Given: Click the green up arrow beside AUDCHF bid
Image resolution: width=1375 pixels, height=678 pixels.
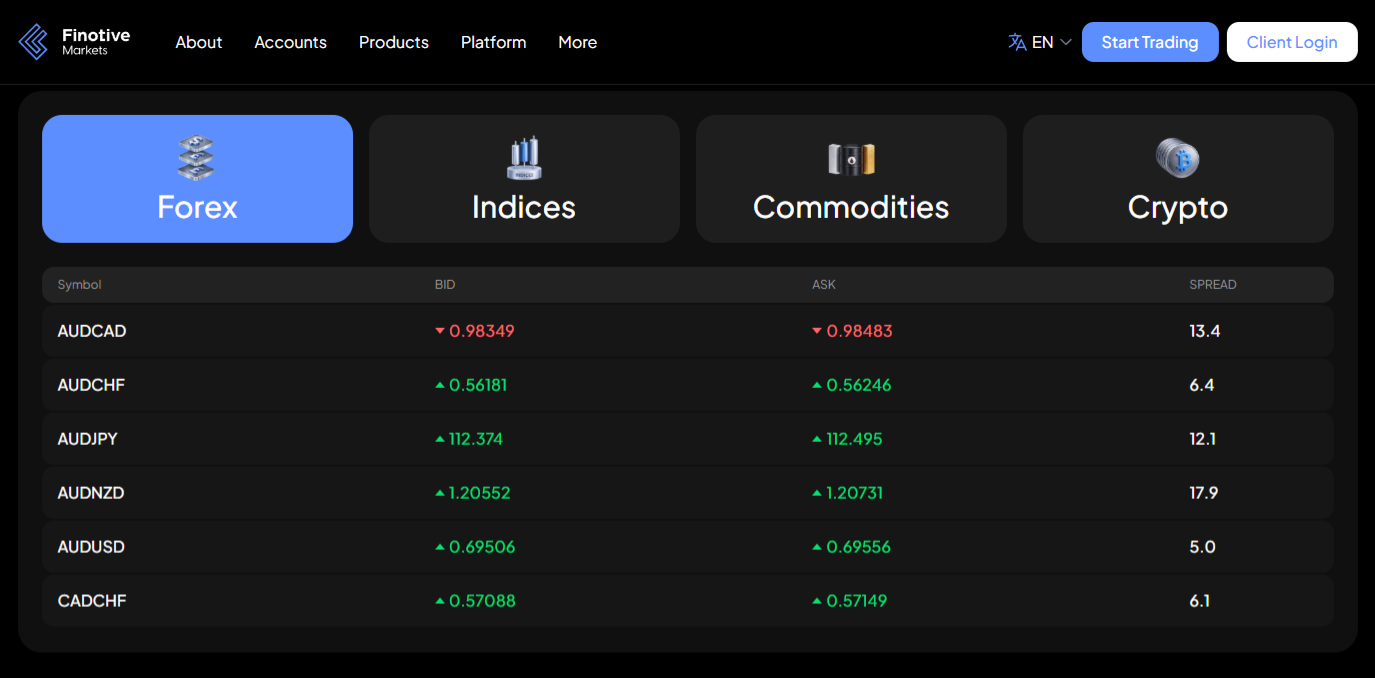Looking at the screenshot, I should [x=440, y=385].
